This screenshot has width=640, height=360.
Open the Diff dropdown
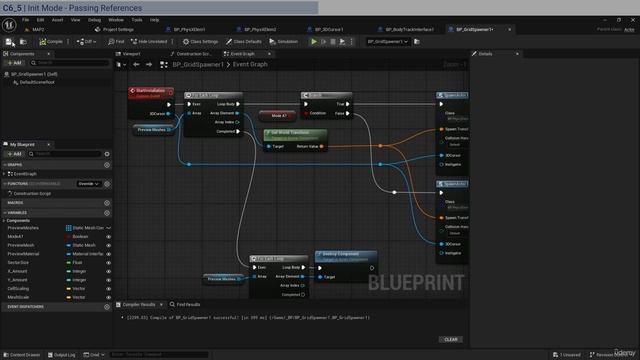click(86, 42)
